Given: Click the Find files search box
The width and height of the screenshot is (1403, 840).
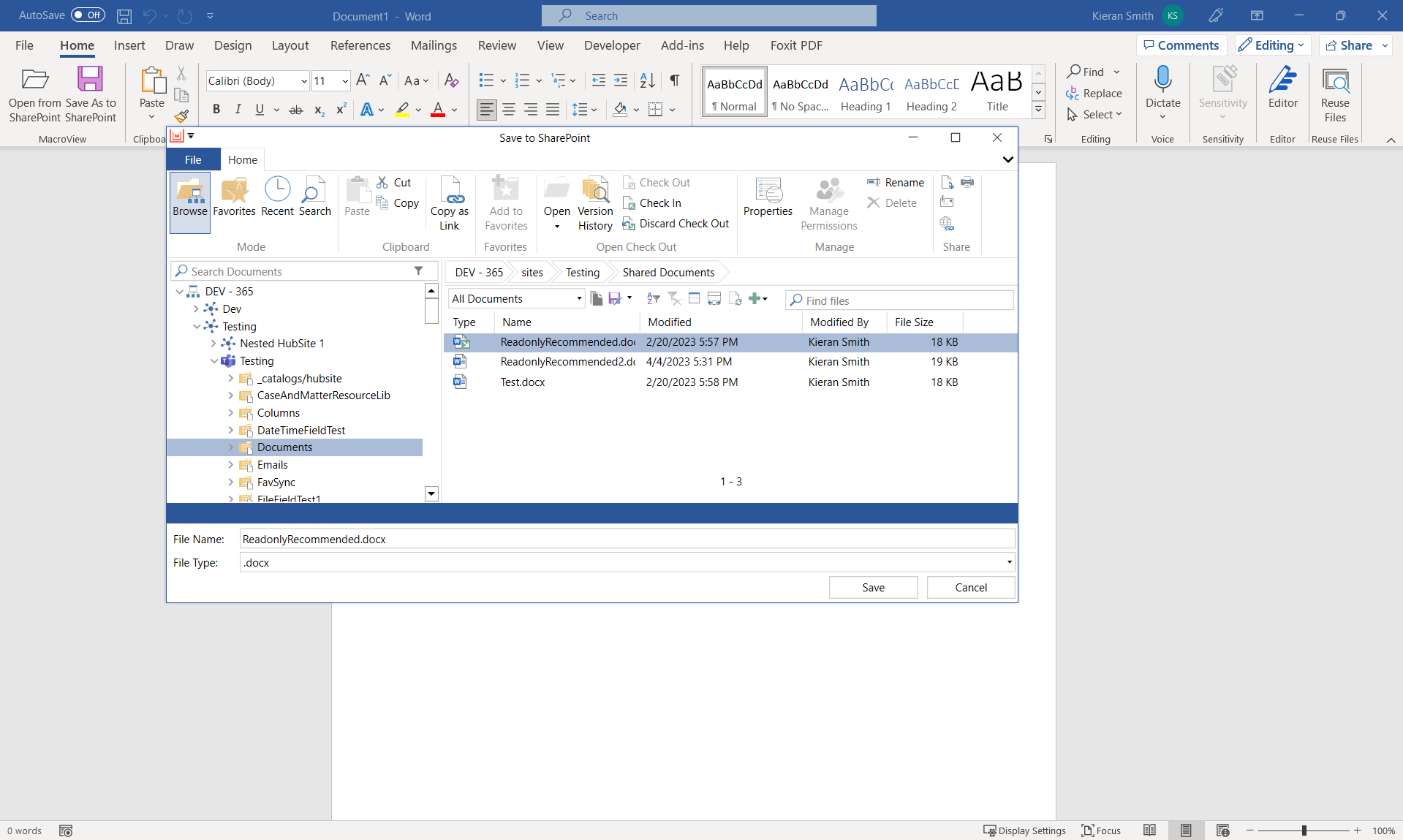Looking at the screenshot, I should click(899, 300).
